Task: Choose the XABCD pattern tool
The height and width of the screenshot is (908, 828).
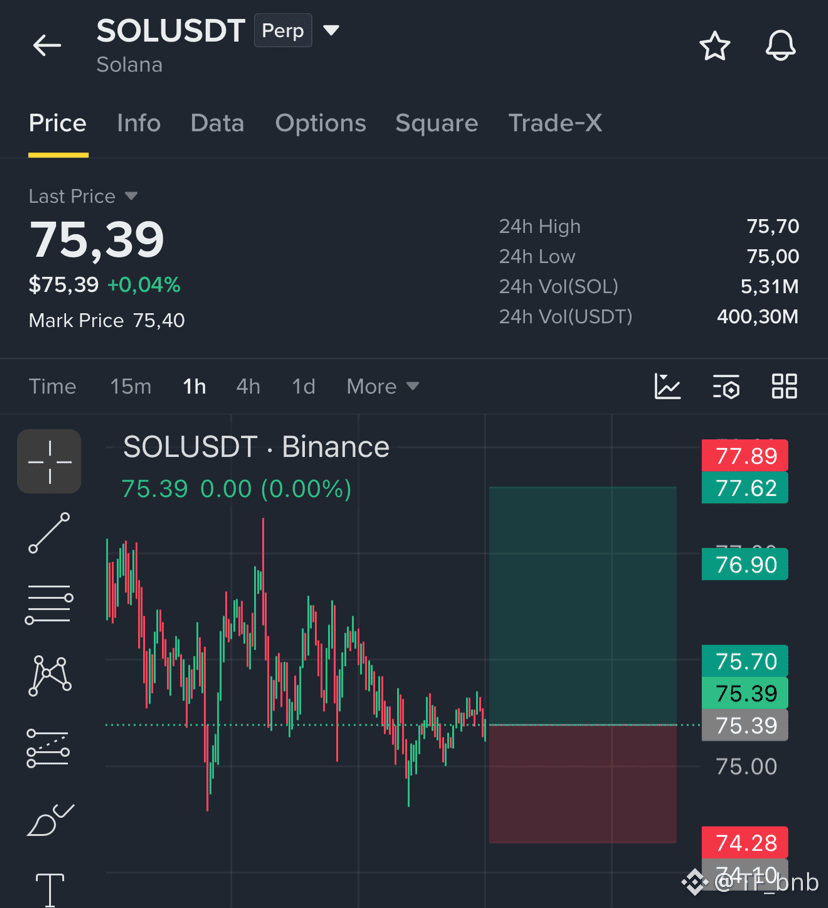Action: click(x=49, y=676)
